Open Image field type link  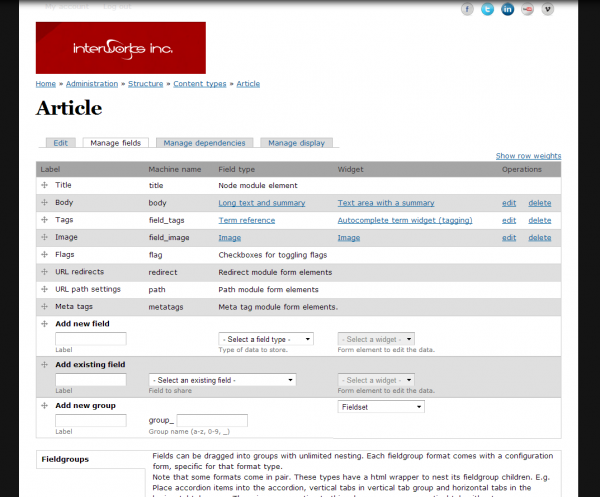pyautogui.click(x=230, y=238)
